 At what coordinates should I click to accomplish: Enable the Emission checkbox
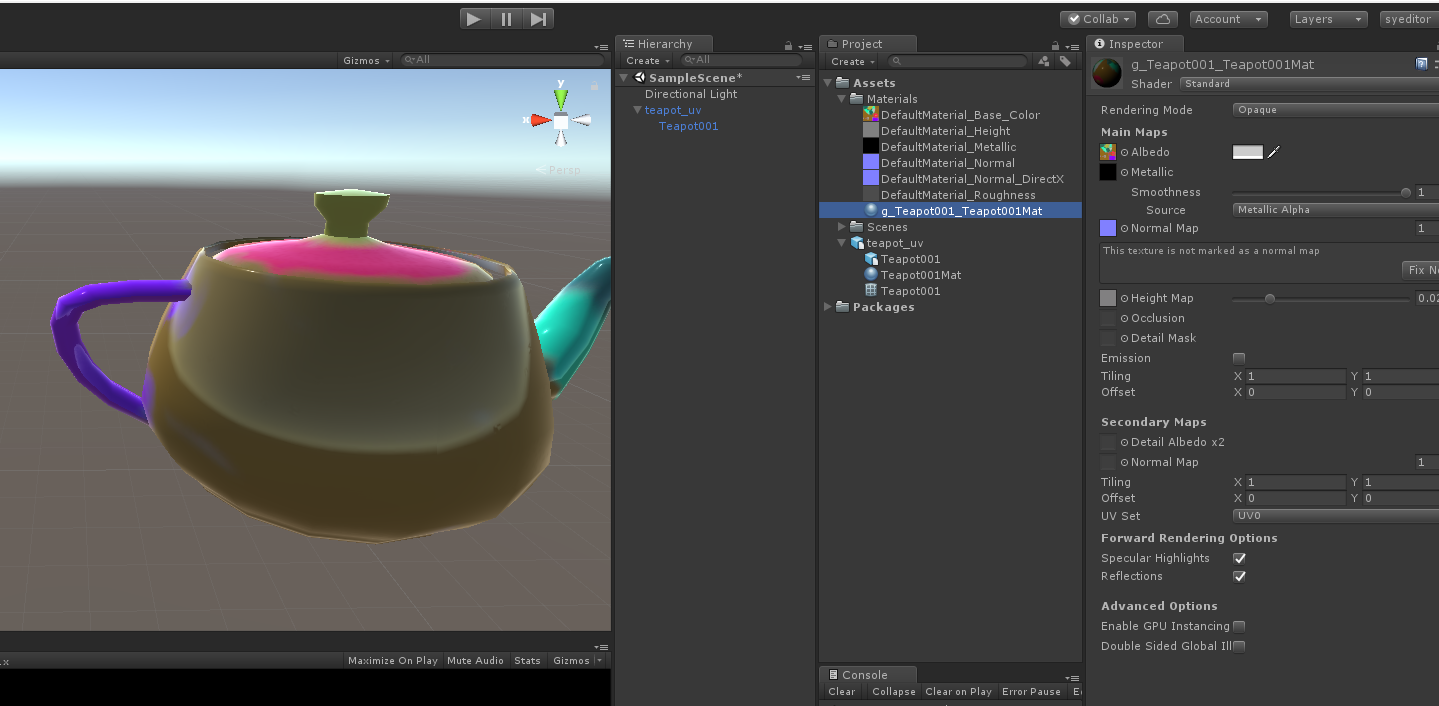[1239, 357]
